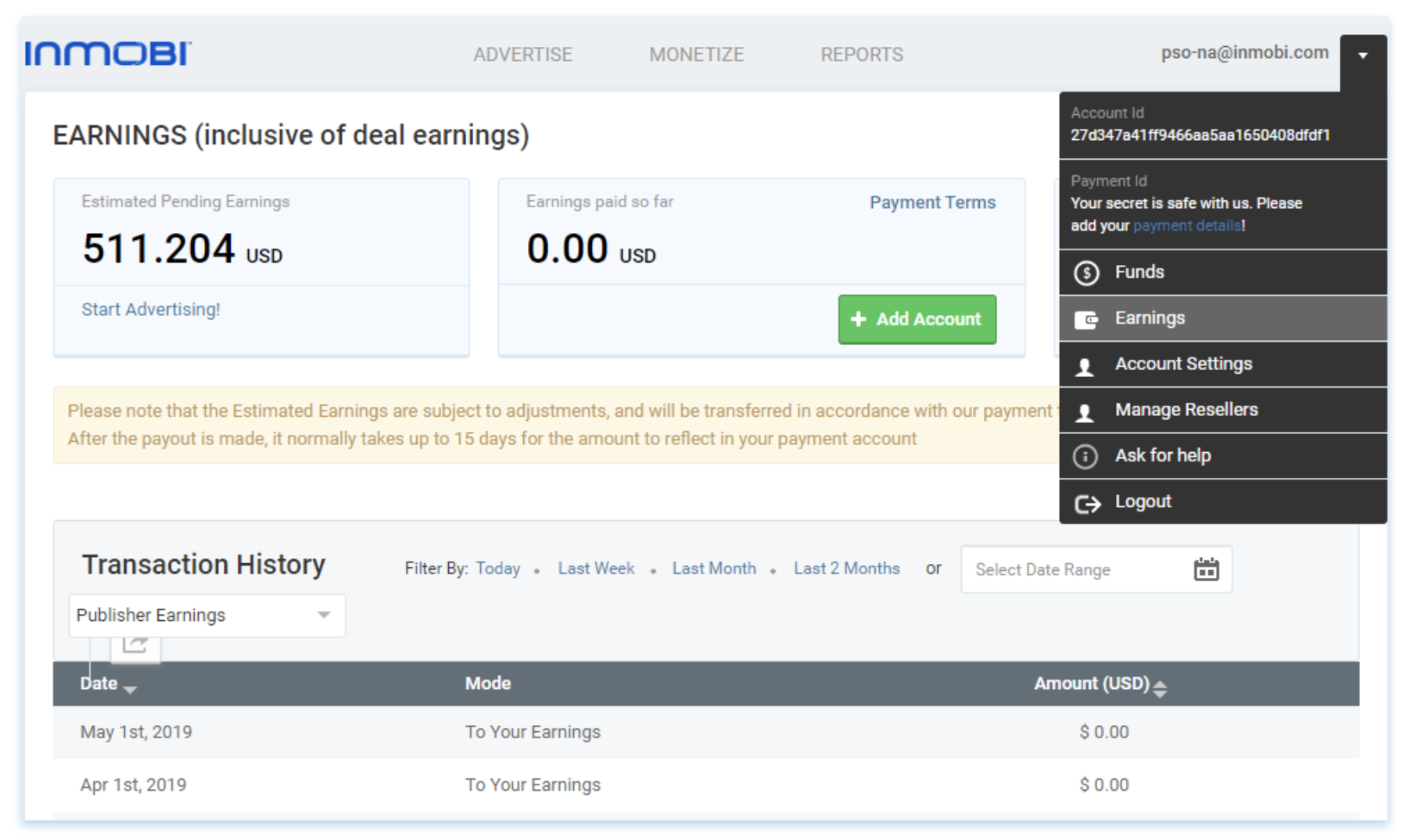This screenshot has height=840, width=1414.
Task: Open the REPORTS tab
Action: [x=862, y=55]
